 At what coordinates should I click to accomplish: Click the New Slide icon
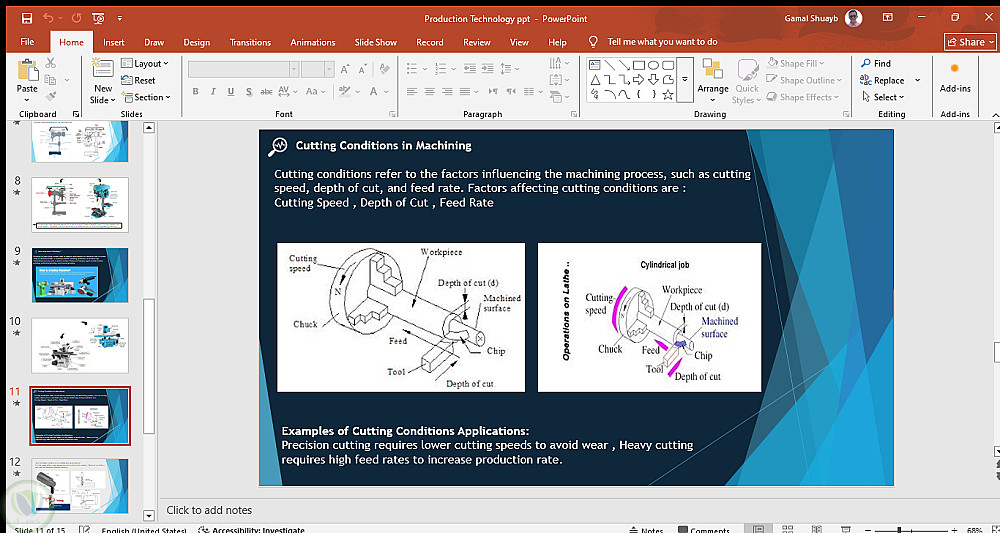(x=103, y=69)
